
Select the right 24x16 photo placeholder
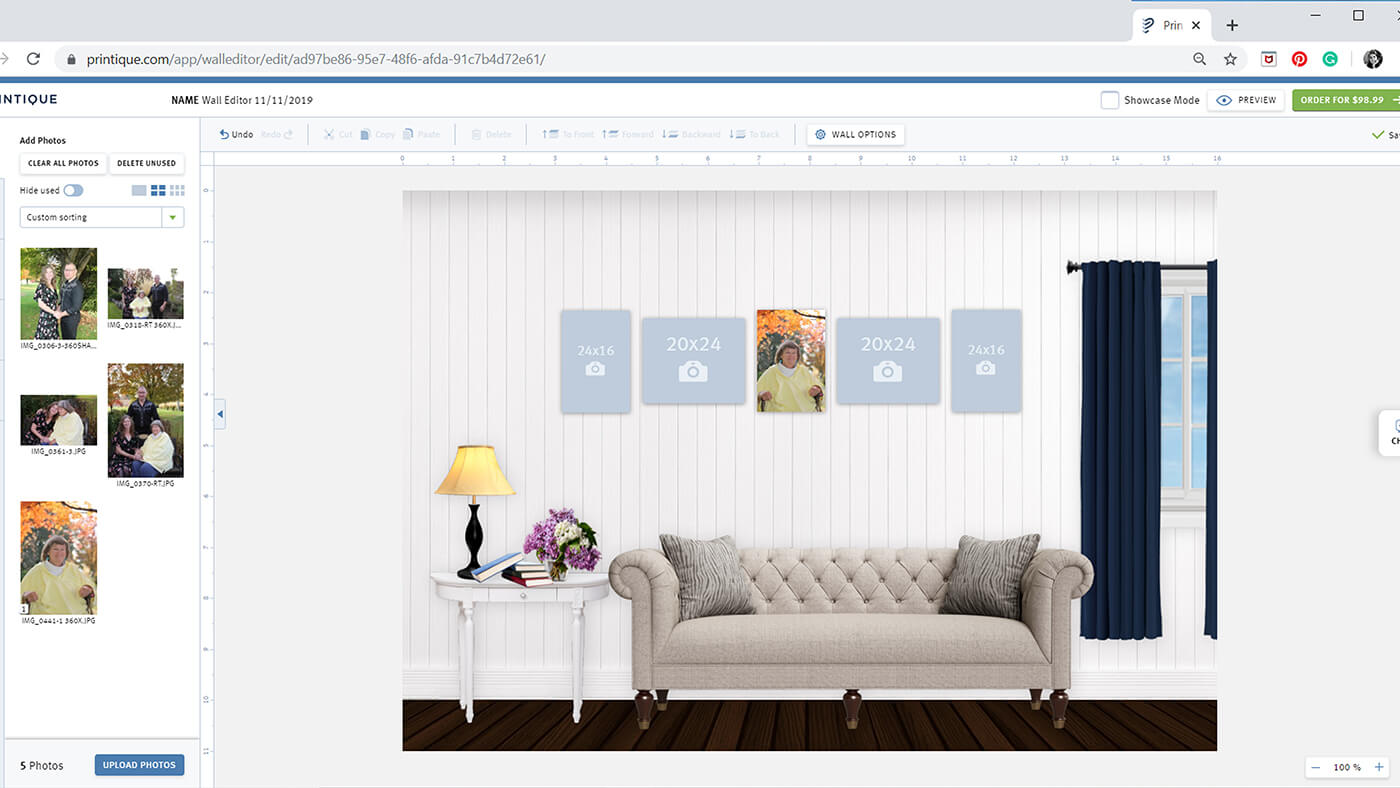pyautogui.click(x=986, y=361)
